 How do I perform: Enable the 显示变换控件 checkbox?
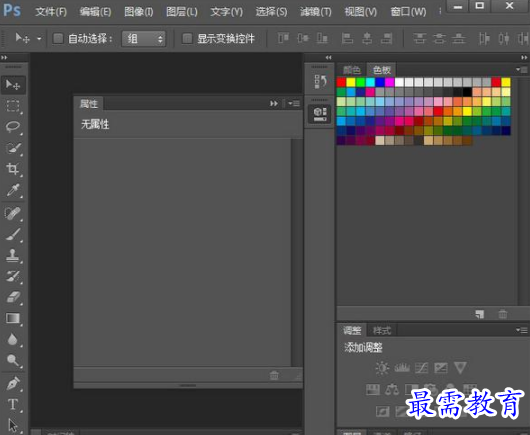click(187, 39)
